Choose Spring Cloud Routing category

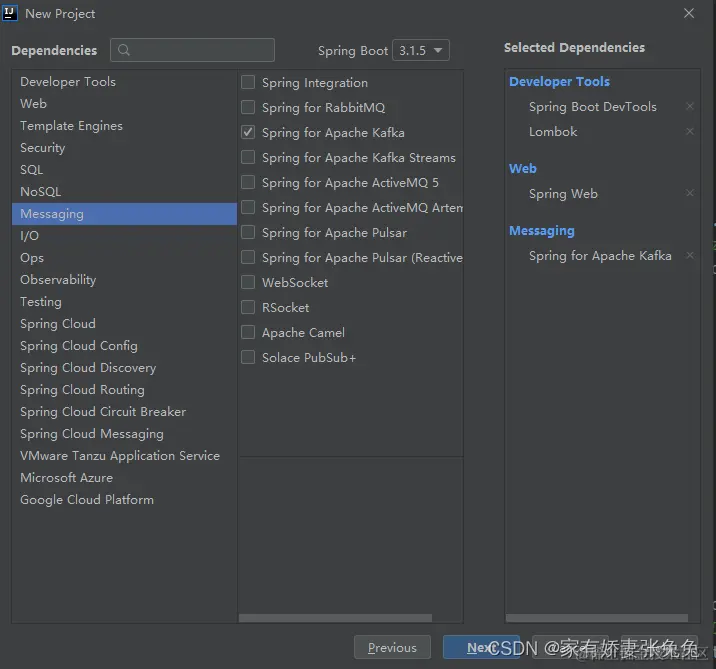click(x=124, y=390)
